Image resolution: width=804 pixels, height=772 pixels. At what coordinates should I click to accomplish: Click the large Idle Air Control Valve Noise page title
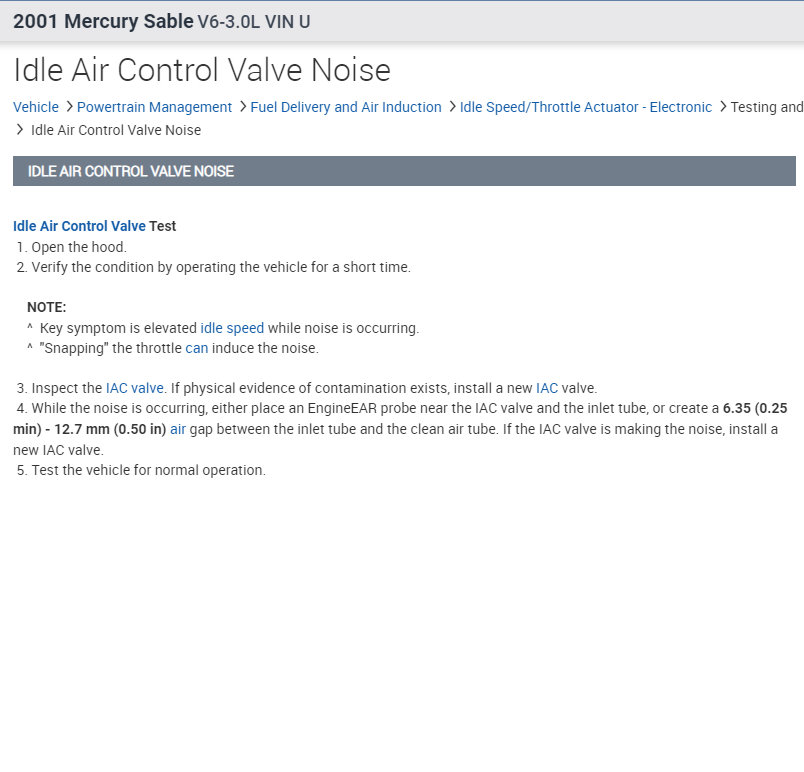pos(202,70)
